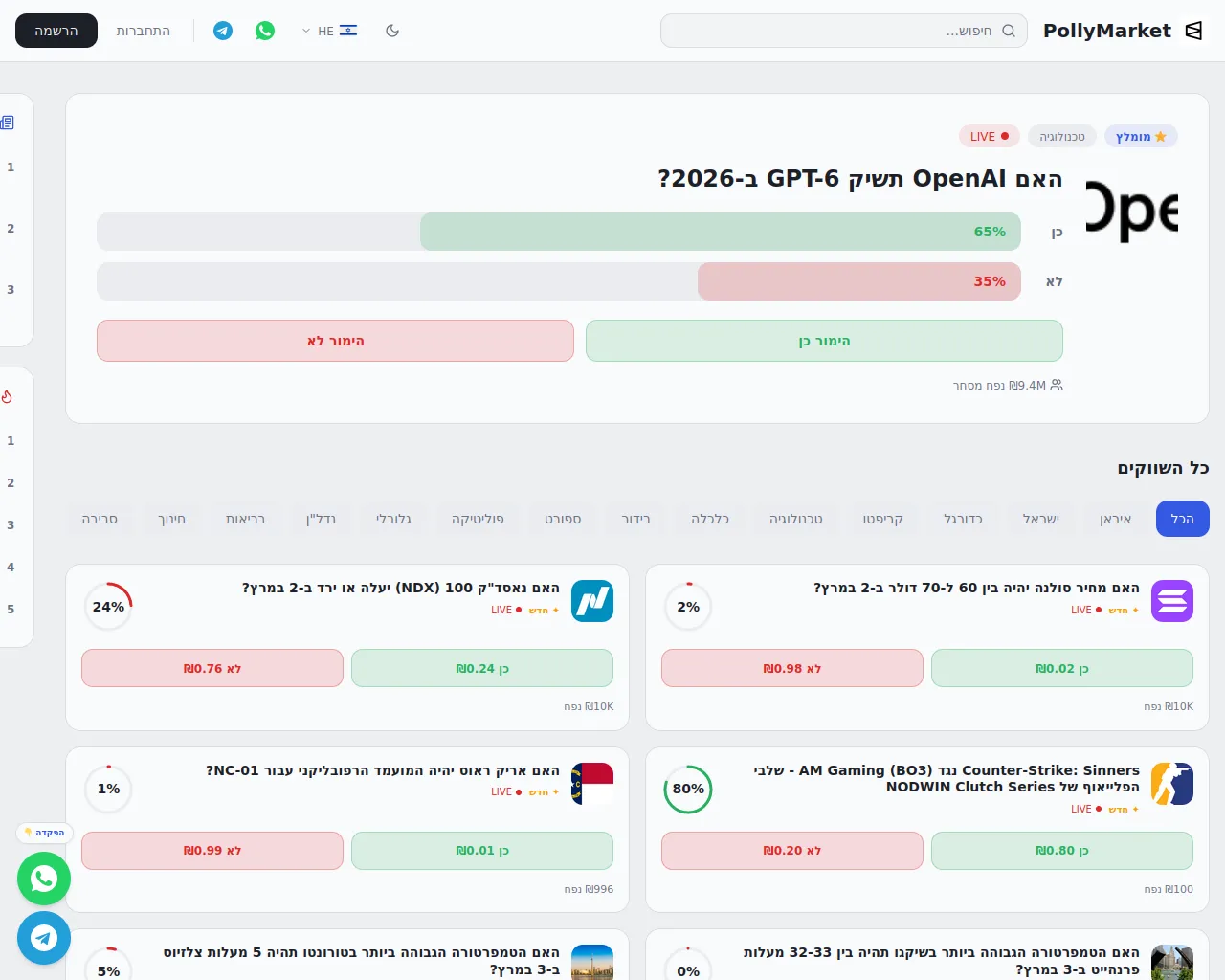Select the ישראל category tab
This screenshot has width=1225, height=980.
tap(1041, 519)
